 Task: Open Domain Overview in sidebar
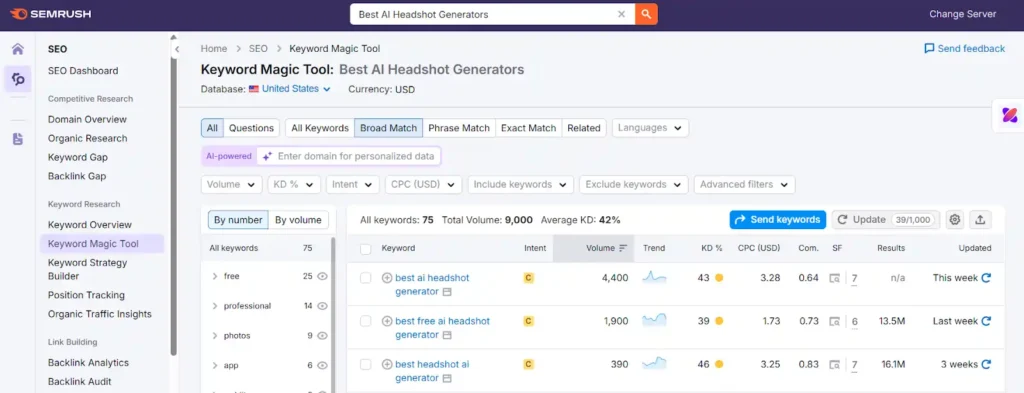[x=88, y=119]
